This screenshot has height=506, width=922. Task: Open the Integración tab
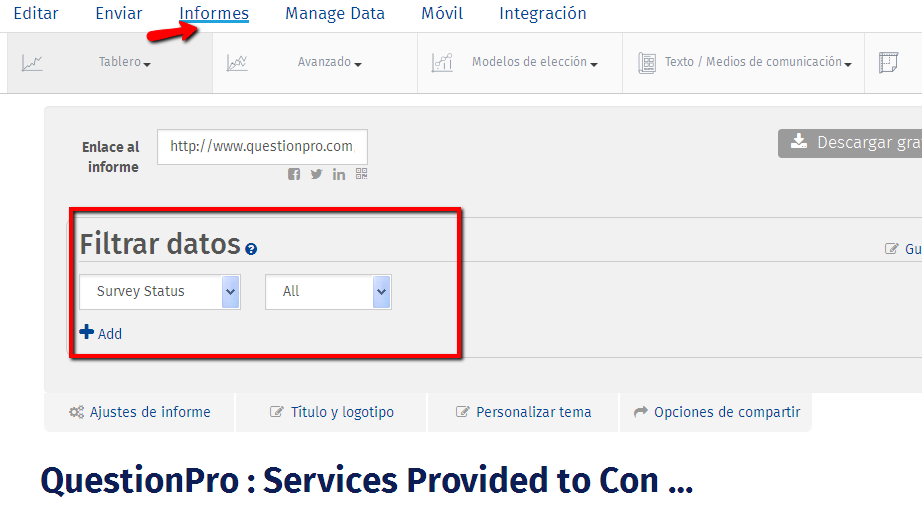[x=543, y=14]
